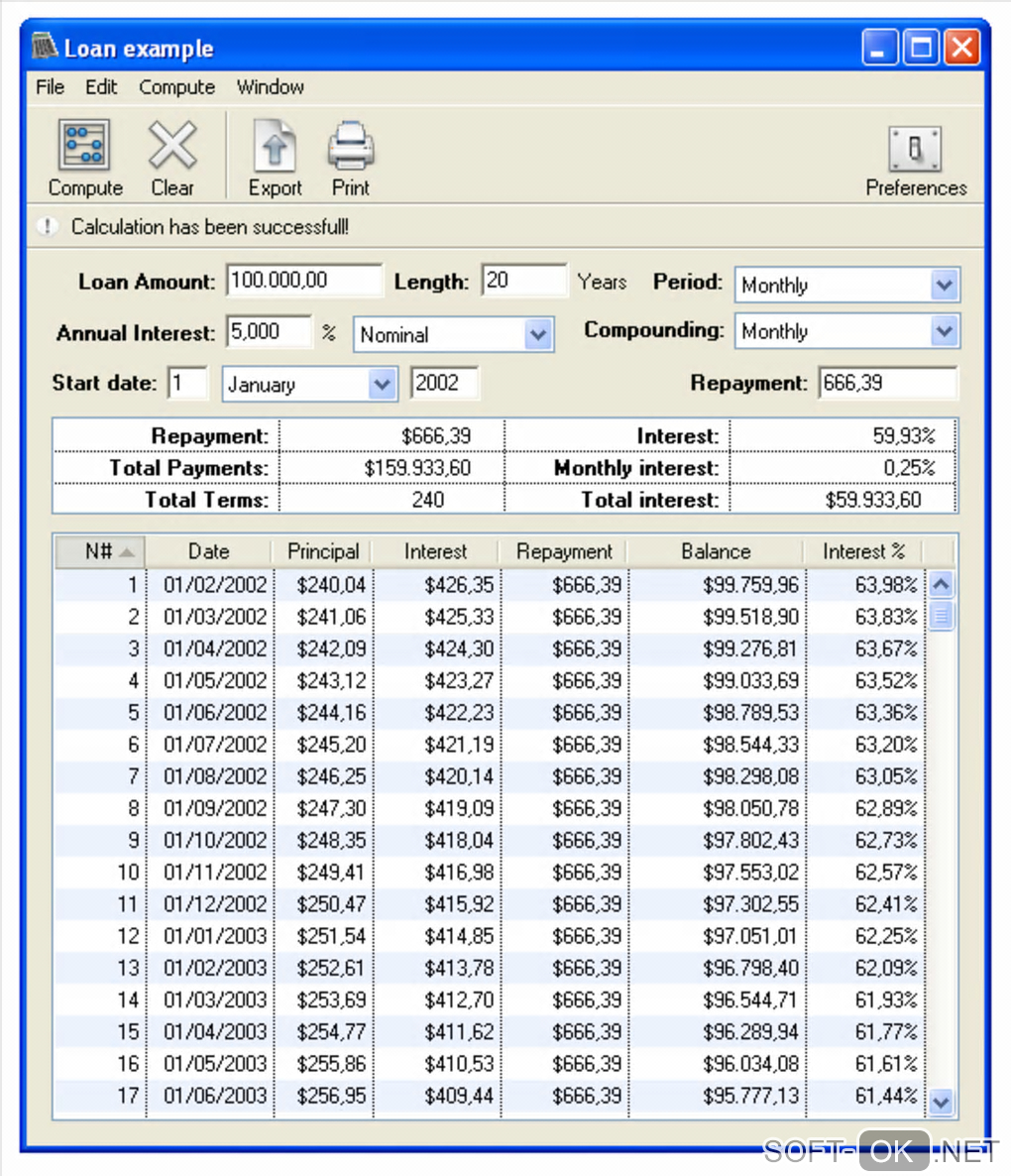The height and width of the screenshot is (1176, 1011).
Task: Click balance $96.544,71
Action: (750, 1000)
